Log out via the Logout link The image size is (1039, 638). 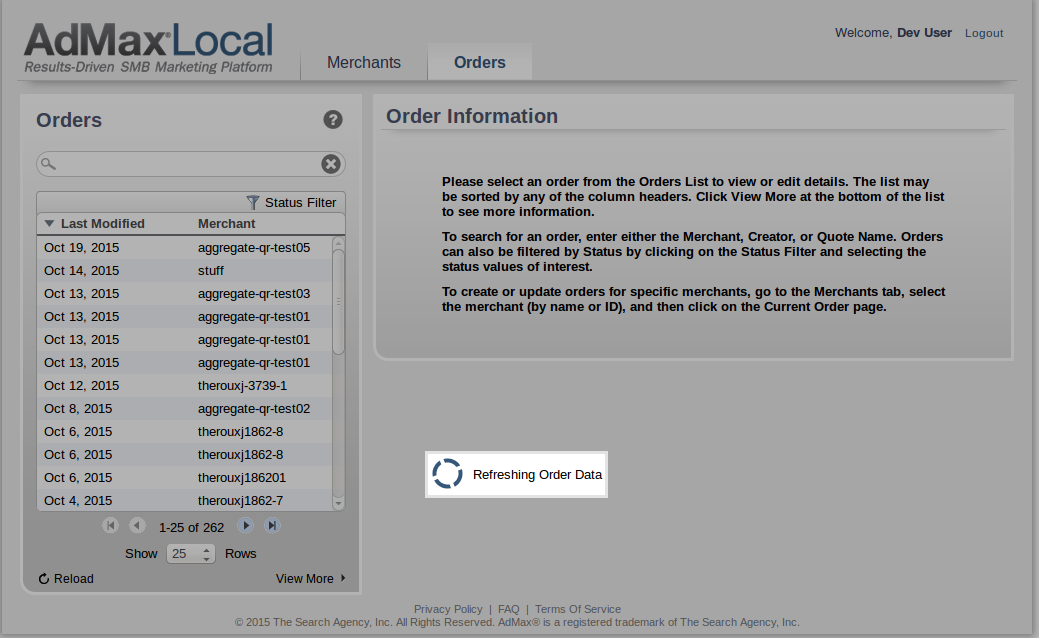tap(983, 33)
